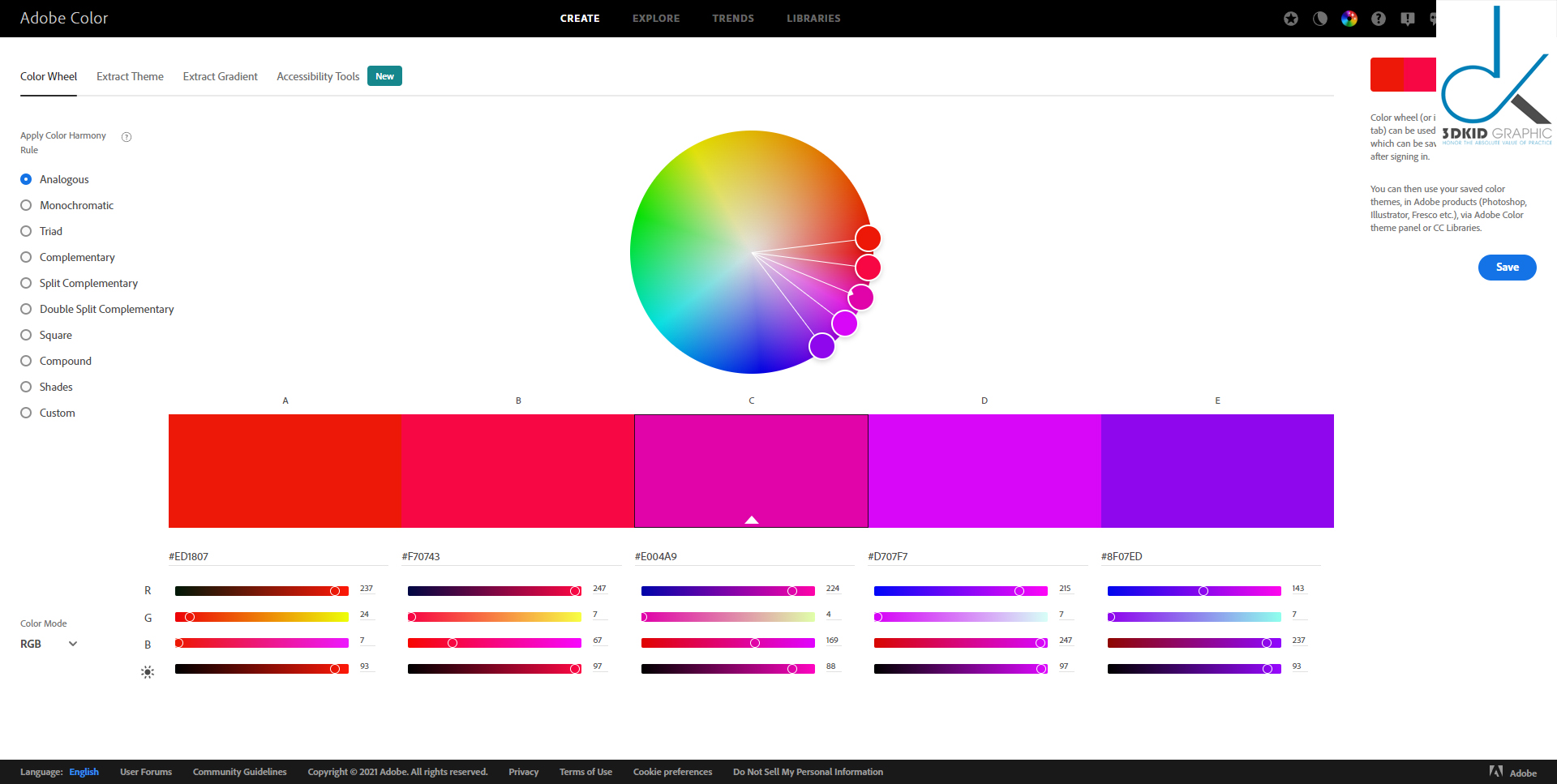Click the R slider handle for color A
The image size is (1557, 784).
point(335,591)
